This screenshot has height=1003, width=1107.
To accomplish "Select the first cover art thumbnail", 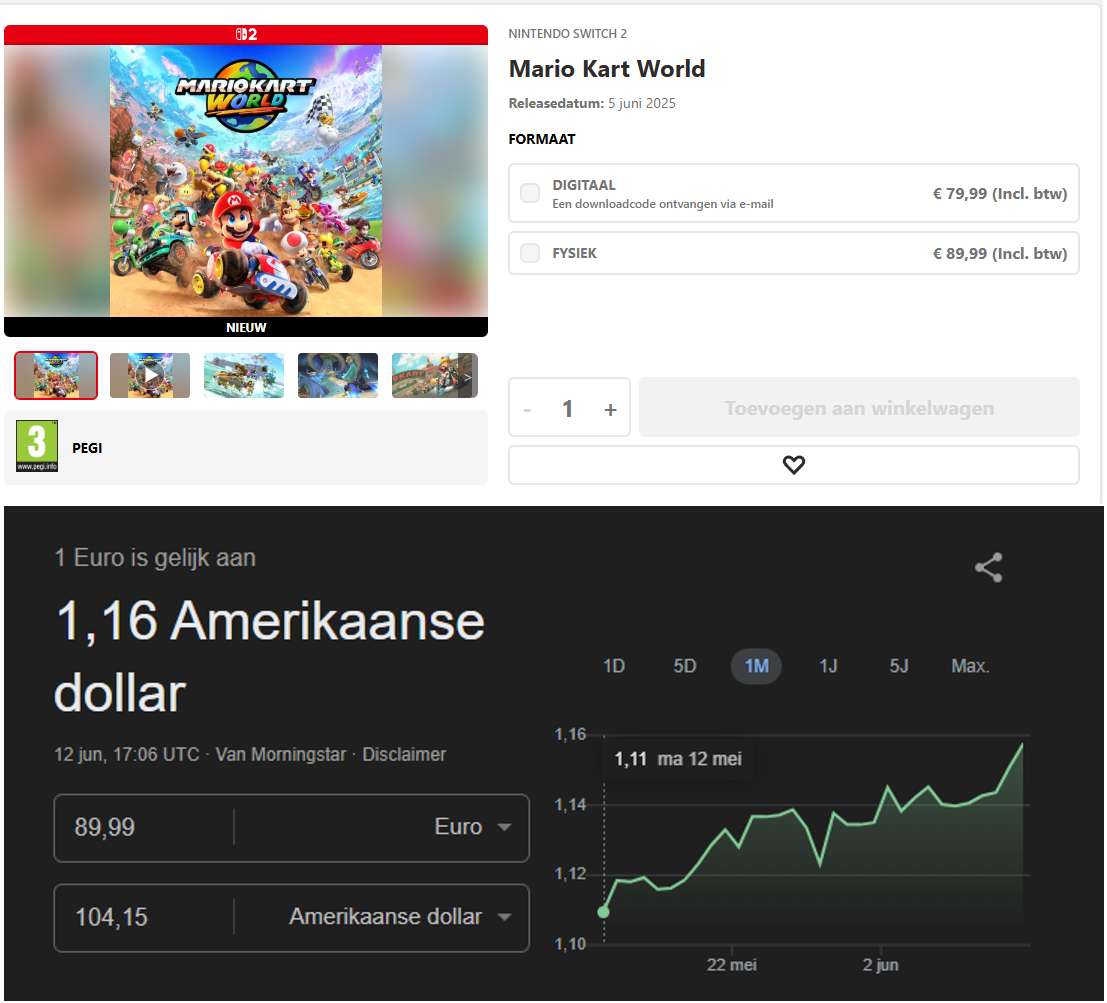I will (56, 376).
